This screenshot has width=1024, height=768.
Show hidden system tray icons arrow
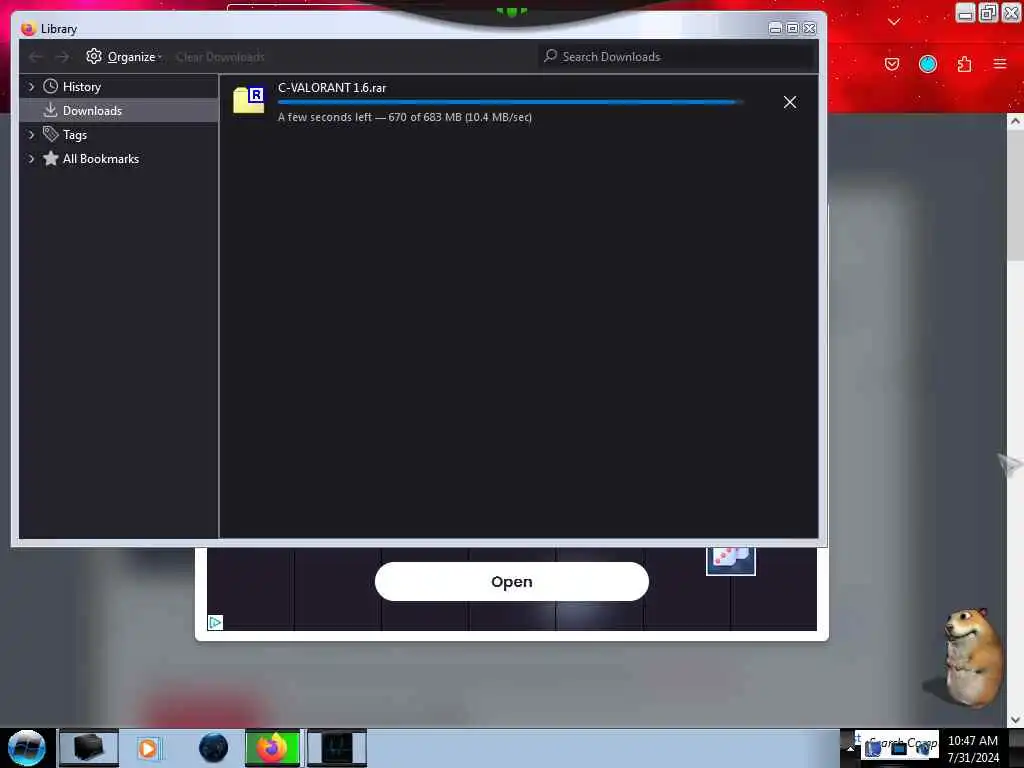[x=850, y=748]
